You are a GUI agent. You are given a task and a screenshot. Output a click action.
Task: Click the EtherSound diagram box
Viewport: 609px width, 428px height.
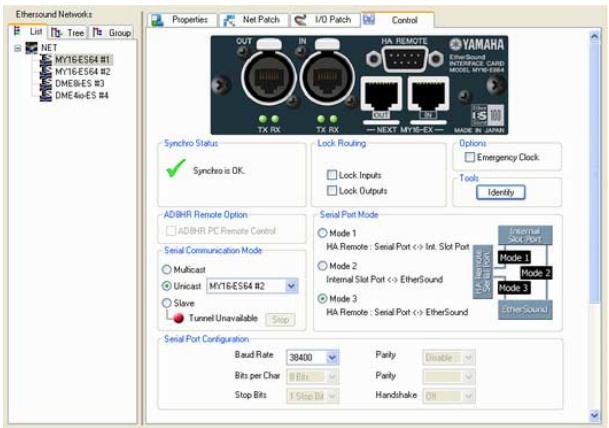525,310
